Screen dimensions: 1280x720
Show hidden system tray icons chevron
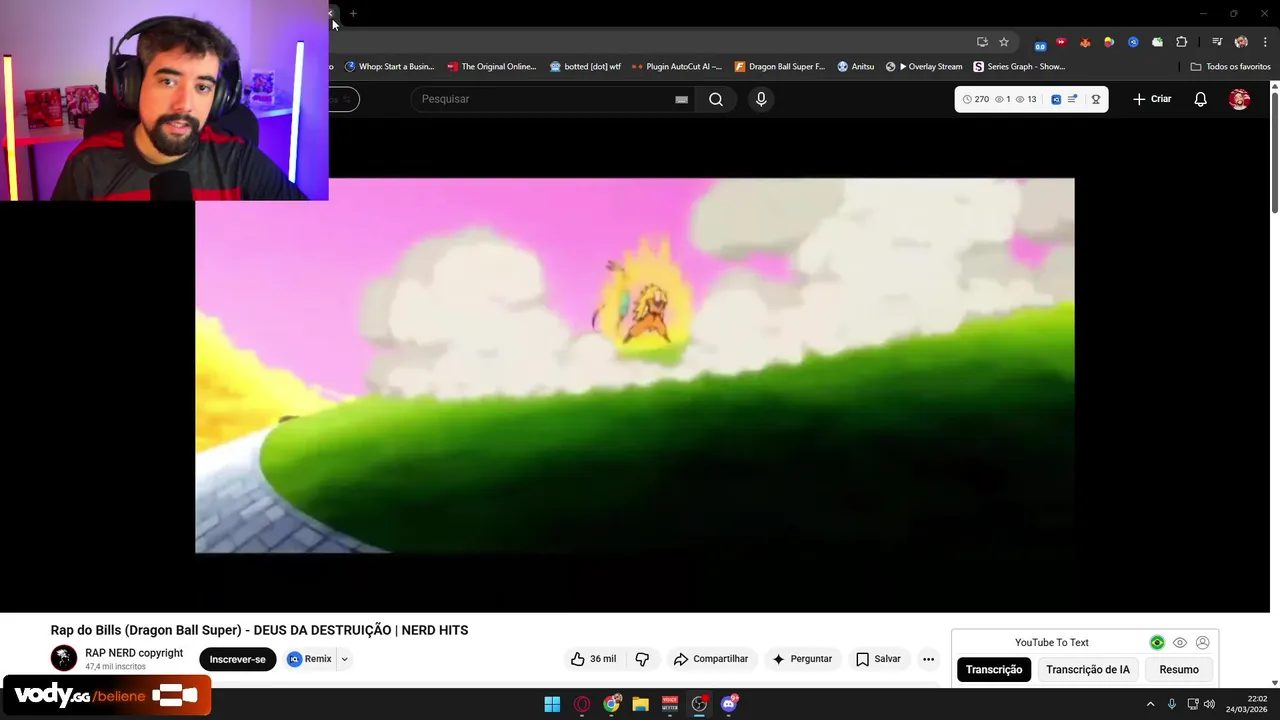point(1150,704)
